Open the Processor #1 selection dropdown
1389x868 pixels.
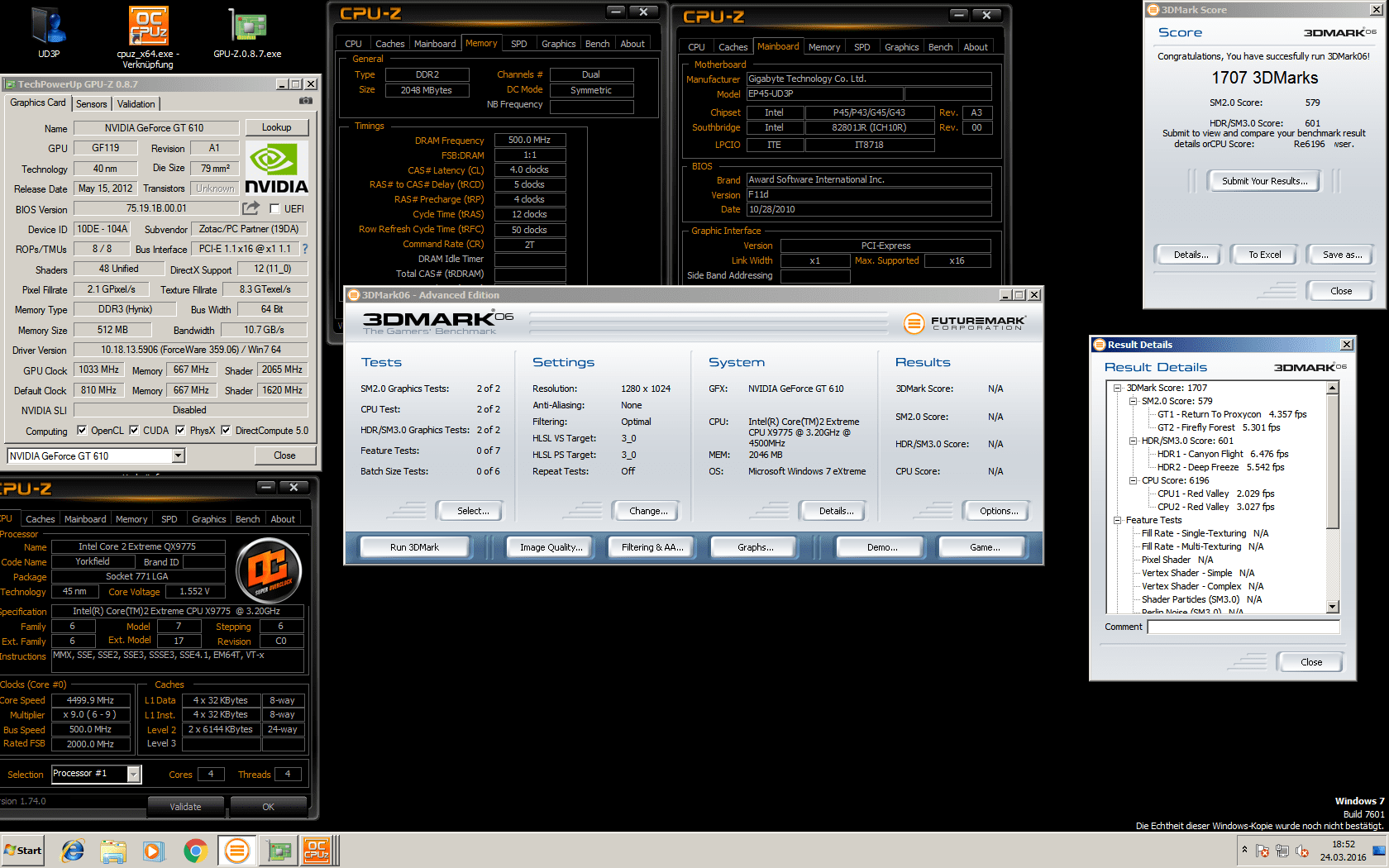133,774
